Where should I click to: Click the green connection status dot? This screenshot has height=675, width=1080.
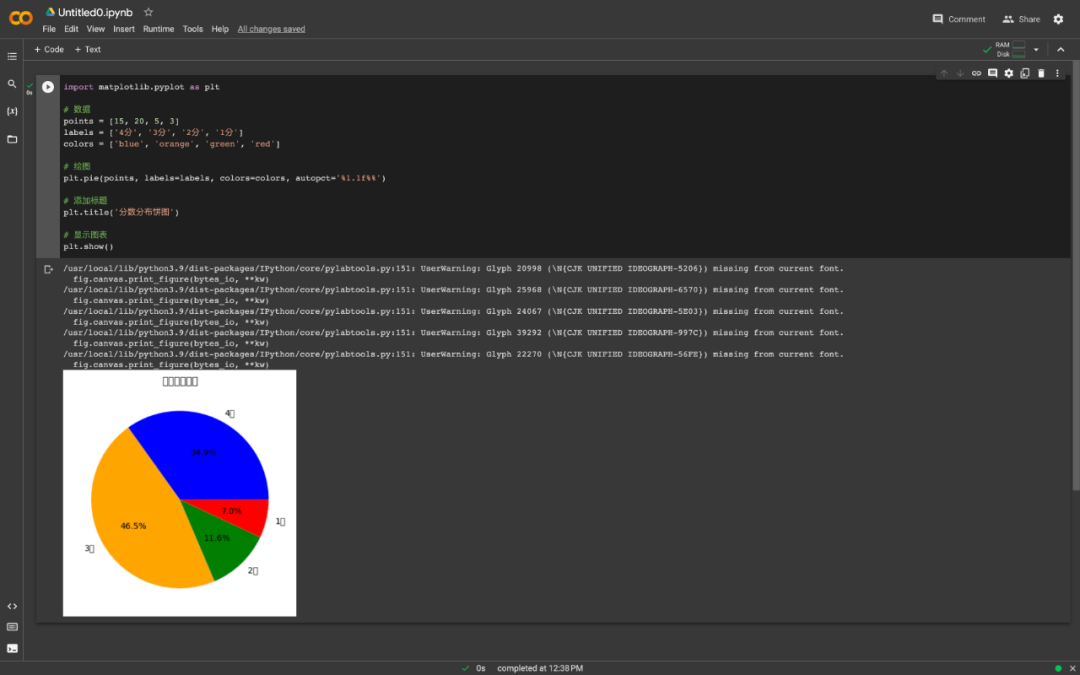(x=1059, y=668)
